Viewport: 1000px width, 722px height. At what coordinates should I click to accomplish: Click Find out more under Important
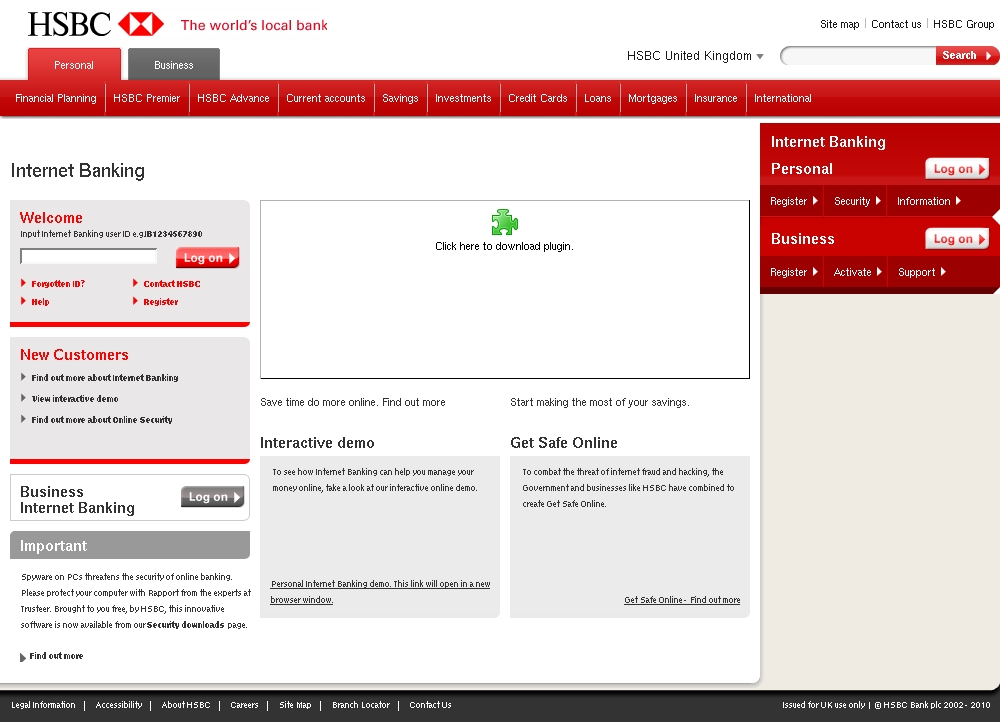[x=56, y=656]
